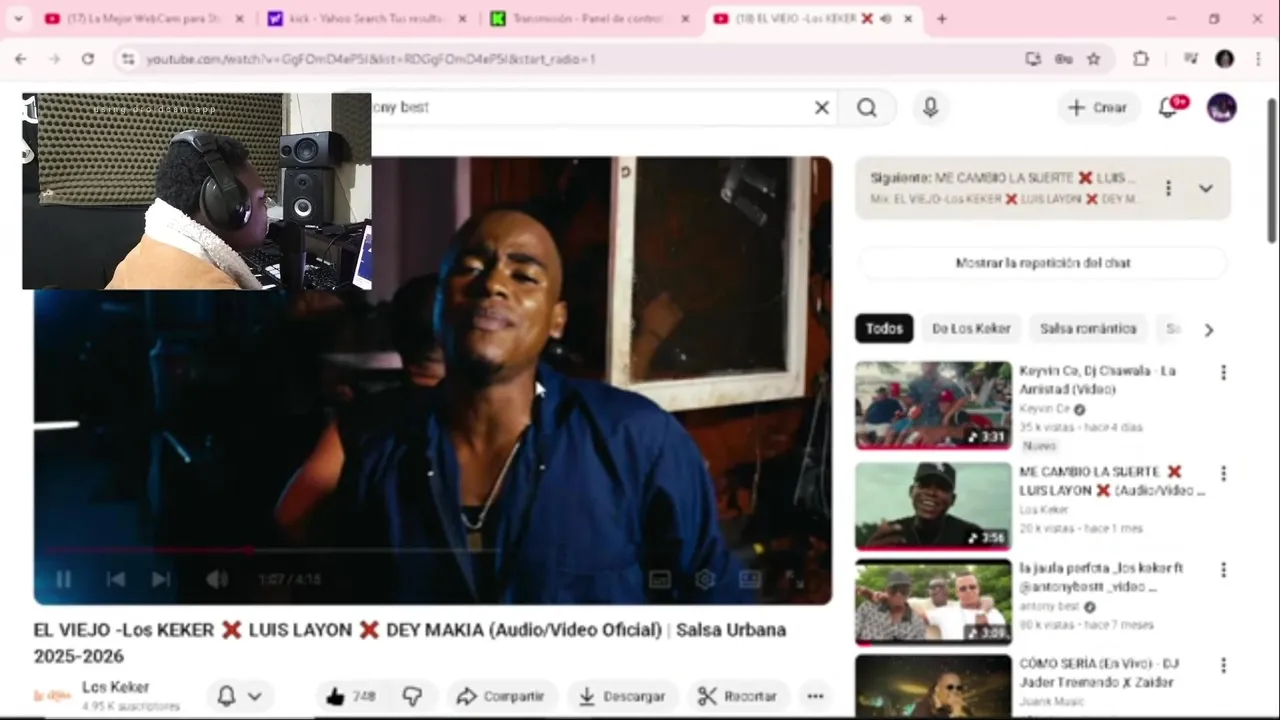Viewport: 1280px width, 720px height.
Task: Switch to theater mode view
Action: pos(750,579)
